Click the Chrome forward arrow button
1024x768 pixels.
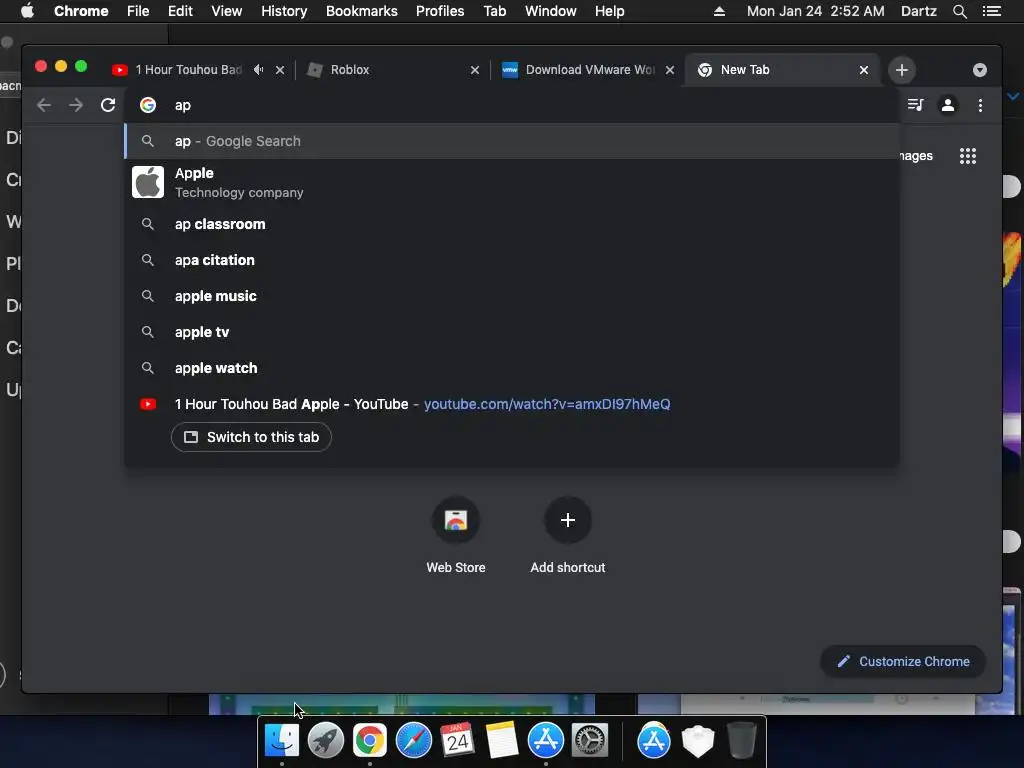click(x=76, y=105)
